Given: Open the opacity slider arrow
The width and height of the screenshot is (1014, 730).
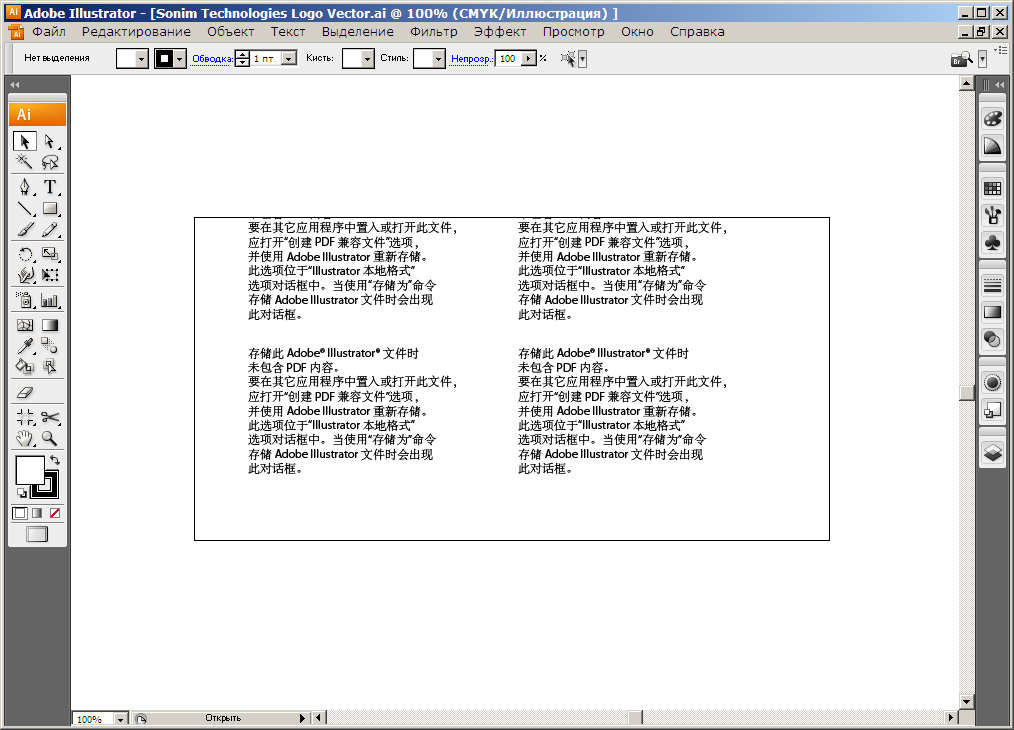Looking at the screenshot, I should [529, 59].
